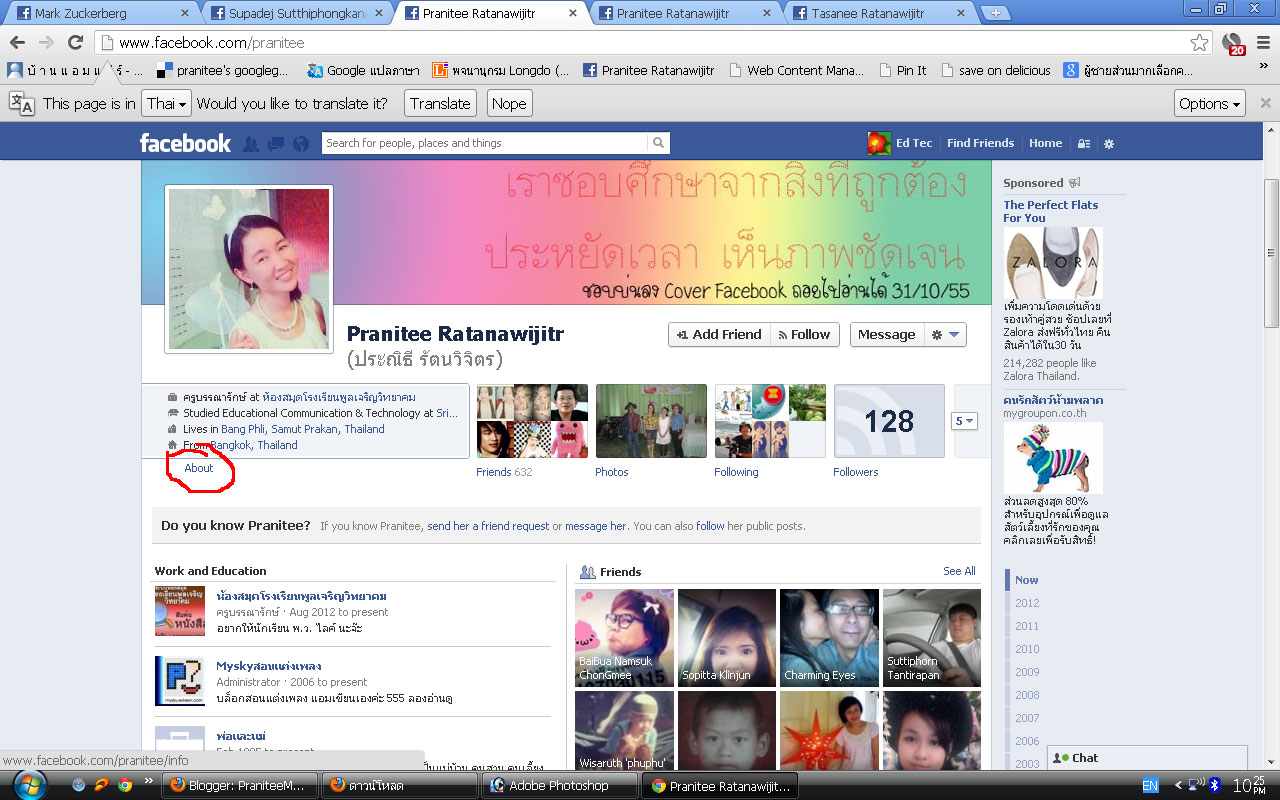The image size is (1280, 800).
Task: Click the Nope button
Action: click(x=509, y=103)
